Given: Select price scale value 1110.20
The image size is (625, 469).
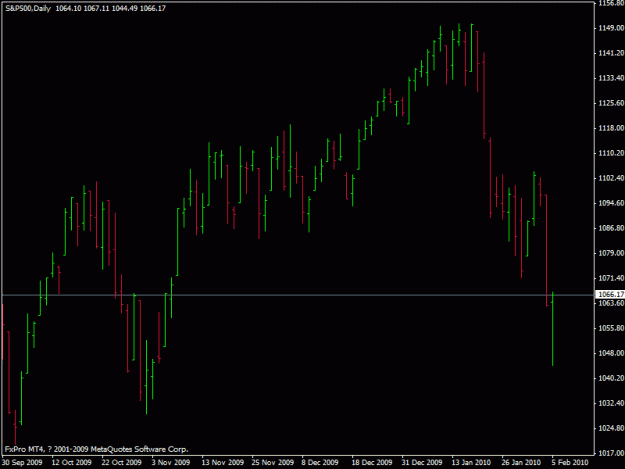Looking at the screenshot, I should (x=611, y=153).
